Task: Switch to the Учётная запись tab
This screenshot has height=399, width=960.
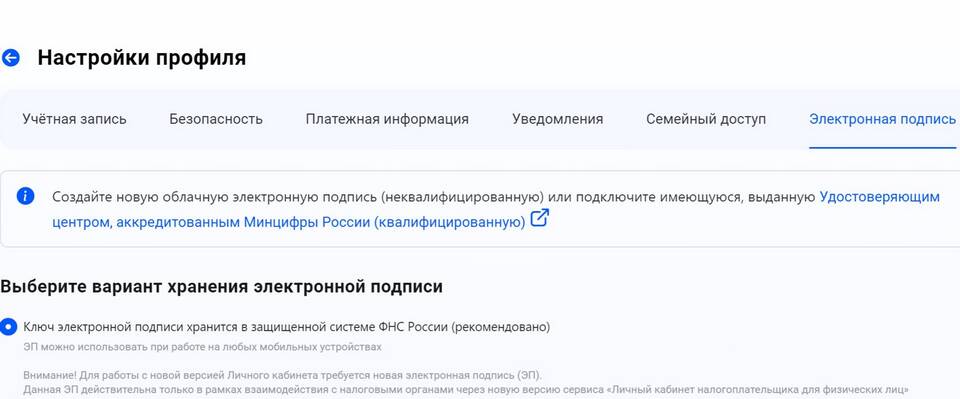Action: click(x=74, y=119)
